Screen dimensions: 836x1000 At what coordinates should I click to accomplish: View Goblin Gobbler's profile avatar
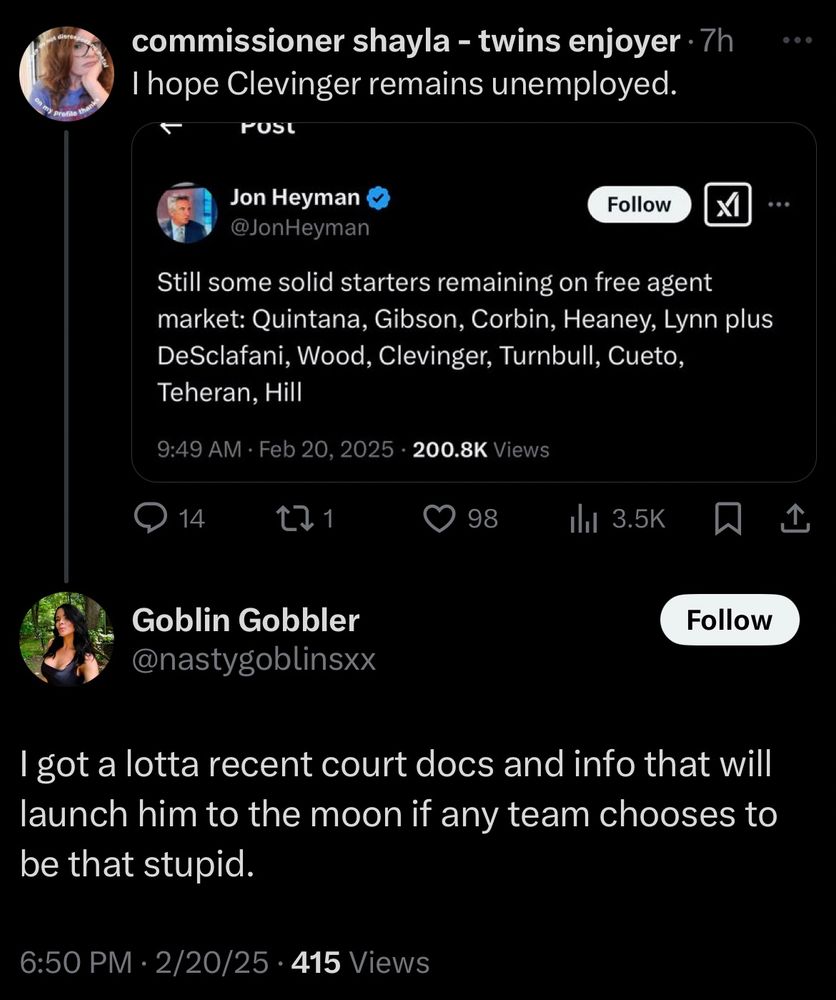(66, 638)
